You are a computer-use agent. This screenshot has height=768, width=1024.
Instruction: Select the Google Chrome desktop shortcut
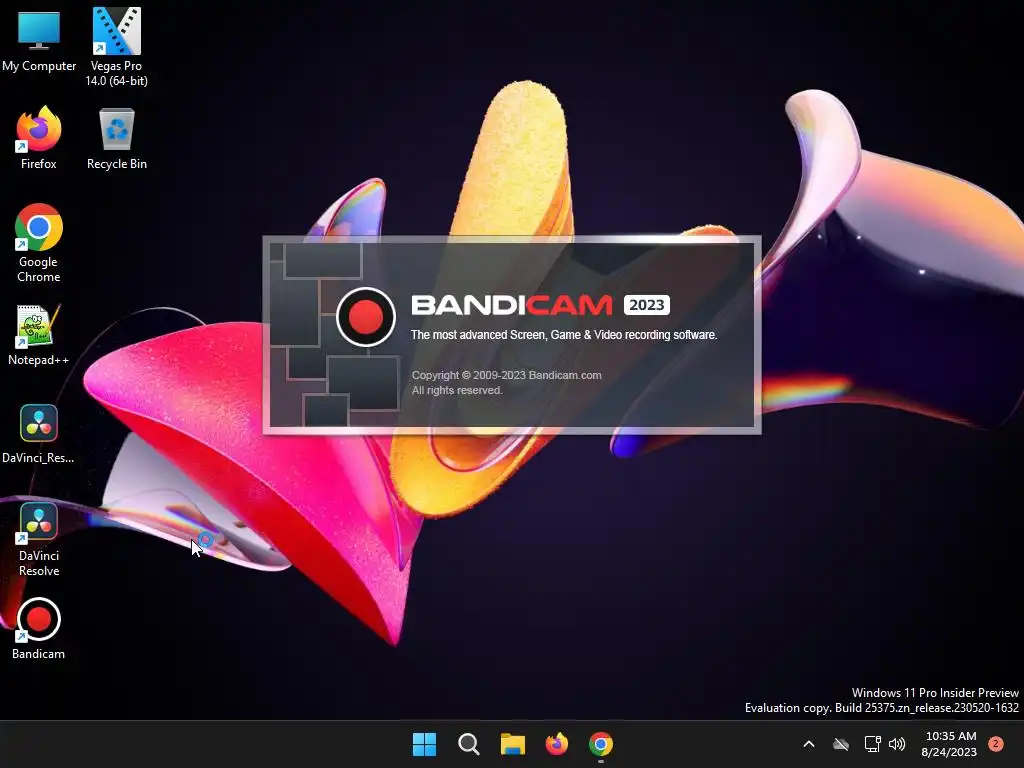tap(39, 243)
